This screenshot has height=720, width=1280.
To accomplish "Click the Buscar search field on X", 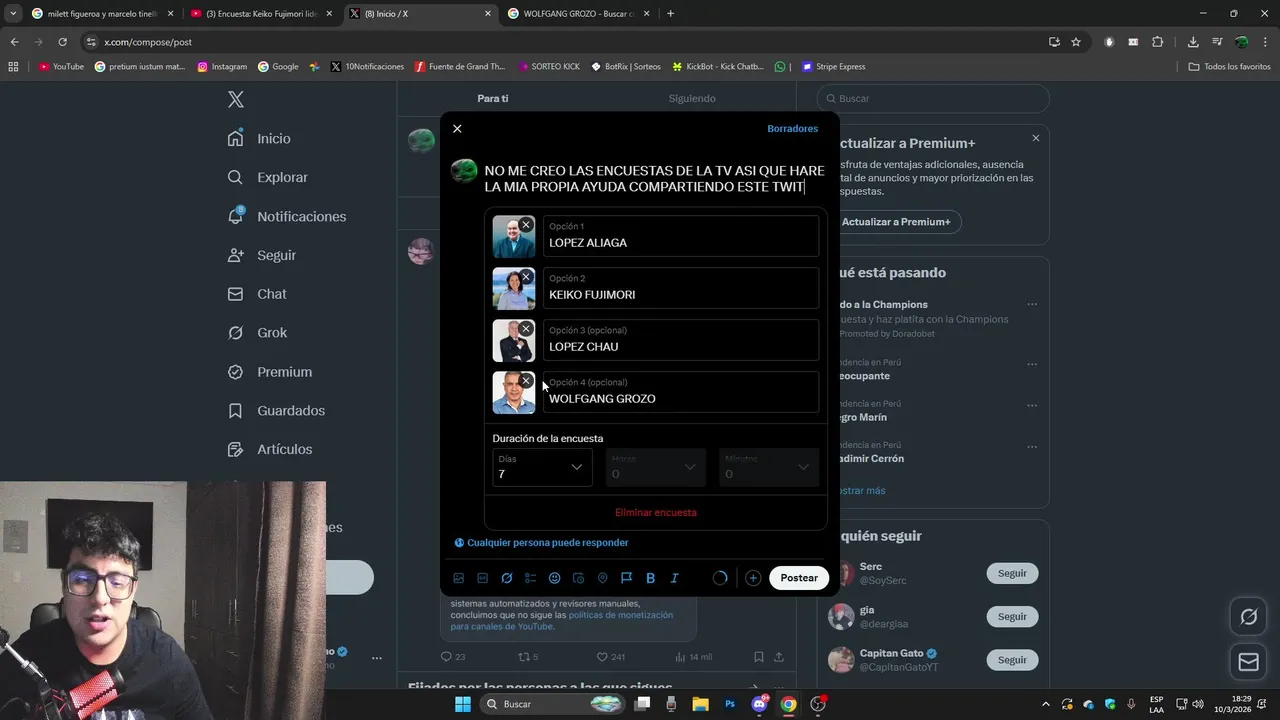I will tap(933, 99).
